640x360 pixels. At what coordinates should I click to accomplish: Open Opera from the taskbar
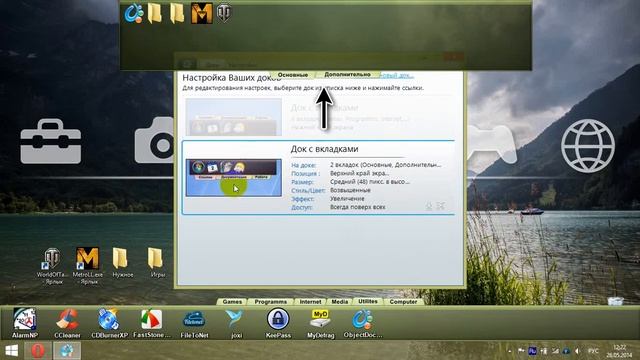click(x=38, y=351)
